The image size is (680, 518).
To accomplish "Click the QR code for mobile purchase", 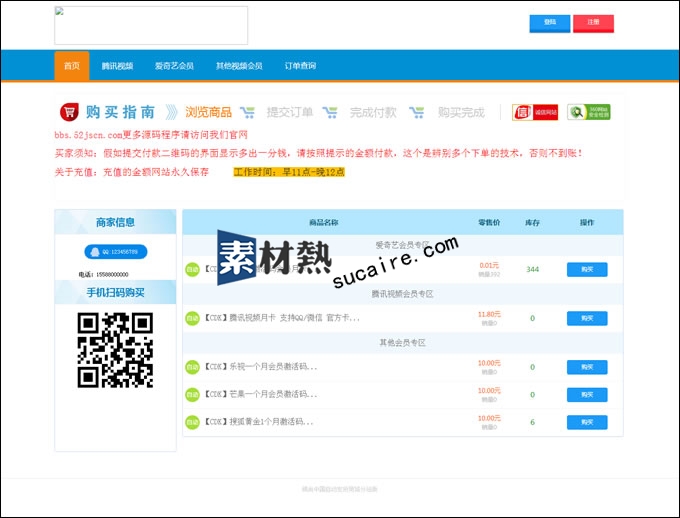I will tap(115, 350).
